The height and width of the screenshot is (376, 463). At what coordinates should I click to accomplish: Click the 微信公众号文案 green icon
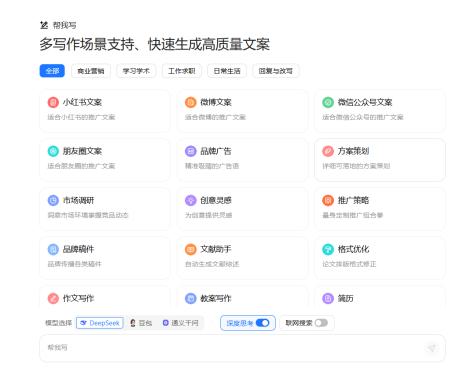tap(328, 102)
